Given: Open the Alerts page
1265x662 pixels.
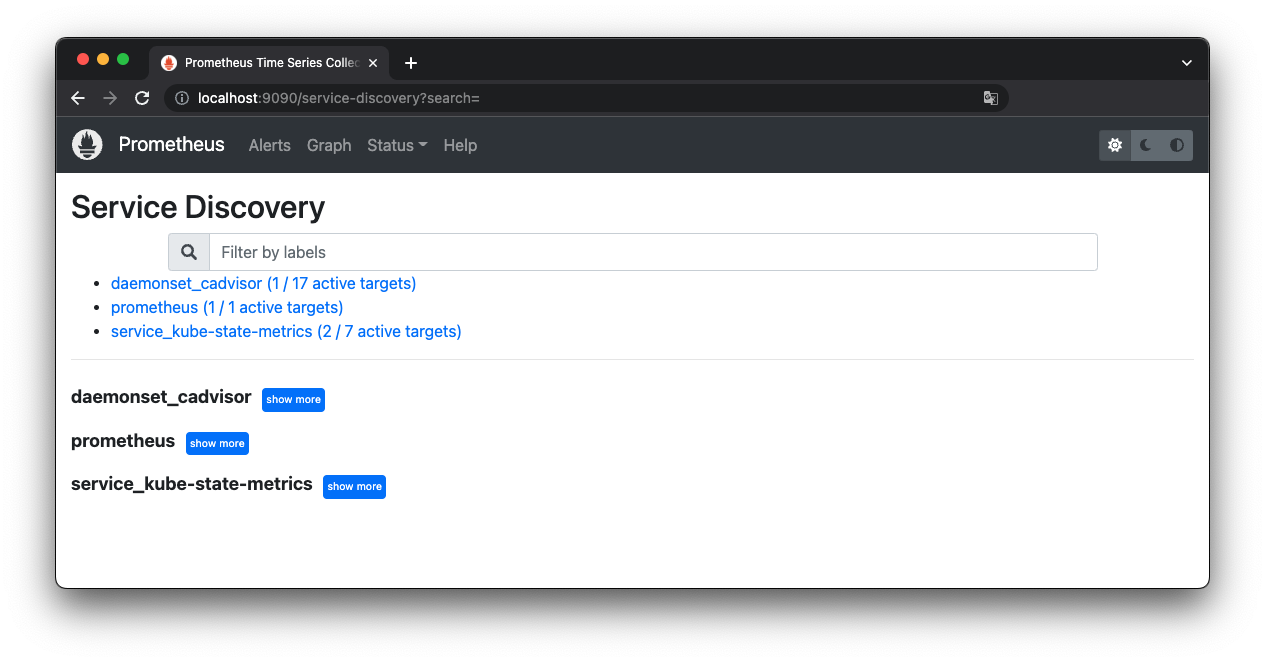Looking at the screenshot, I should coord(270,145).
